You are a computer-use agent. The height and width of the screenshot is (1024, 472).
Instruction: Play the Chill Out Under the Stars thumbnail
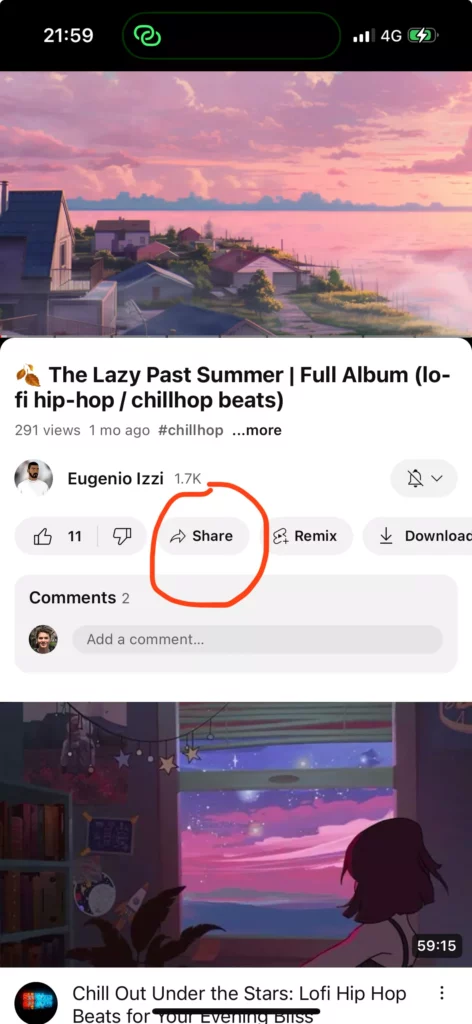point(236,834)
